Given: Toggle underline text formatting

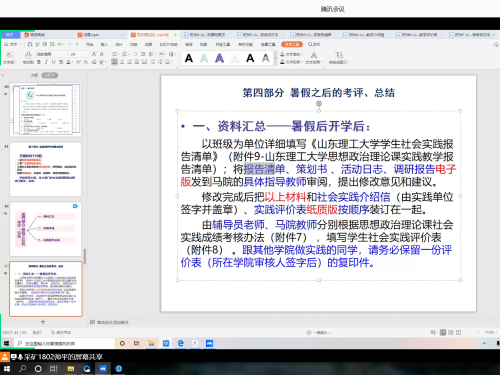Looking at the screenshot, I should [53, 62].
